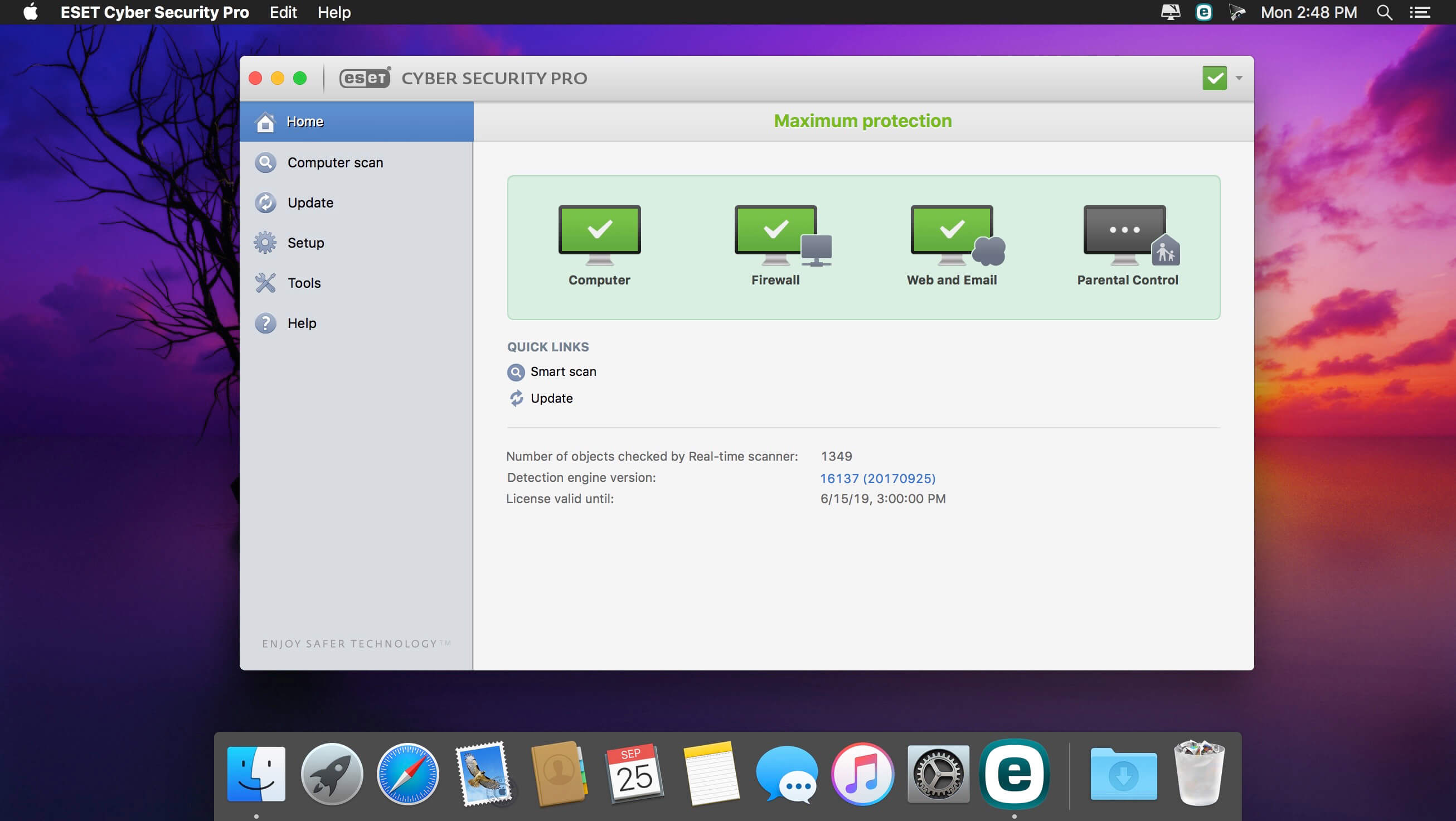
Task: Click the Update quick link
Action: pyautogui.click(x=551, y=398)
